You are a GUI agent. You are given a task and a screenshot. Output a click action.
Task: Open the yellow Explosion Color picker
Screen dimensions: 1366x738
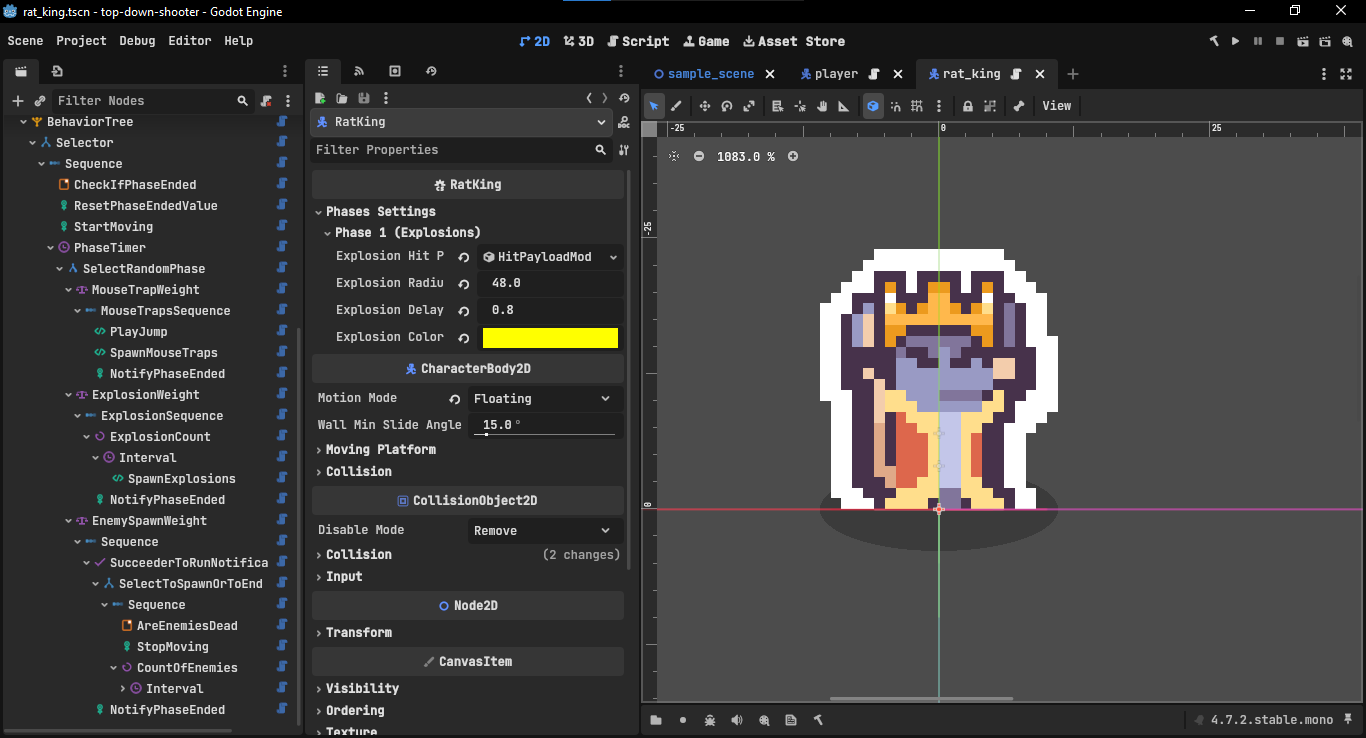coord(550,338)
